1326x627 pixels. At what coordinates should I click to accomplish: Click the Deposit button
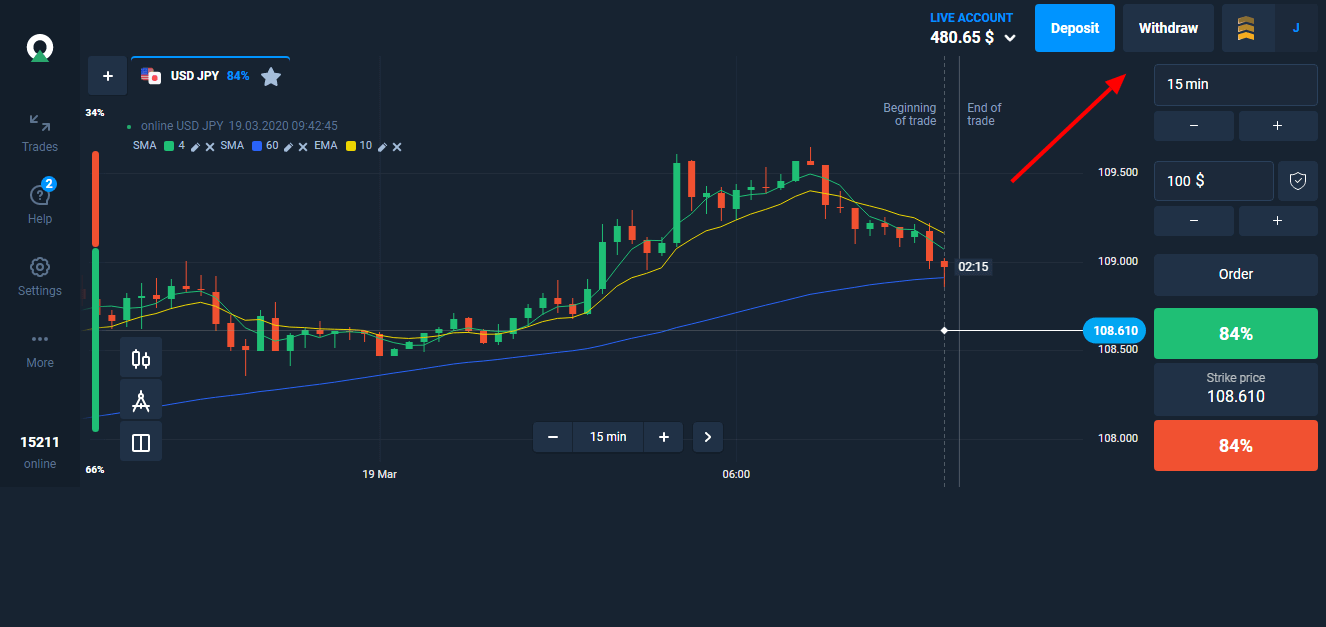point(1074,28)
